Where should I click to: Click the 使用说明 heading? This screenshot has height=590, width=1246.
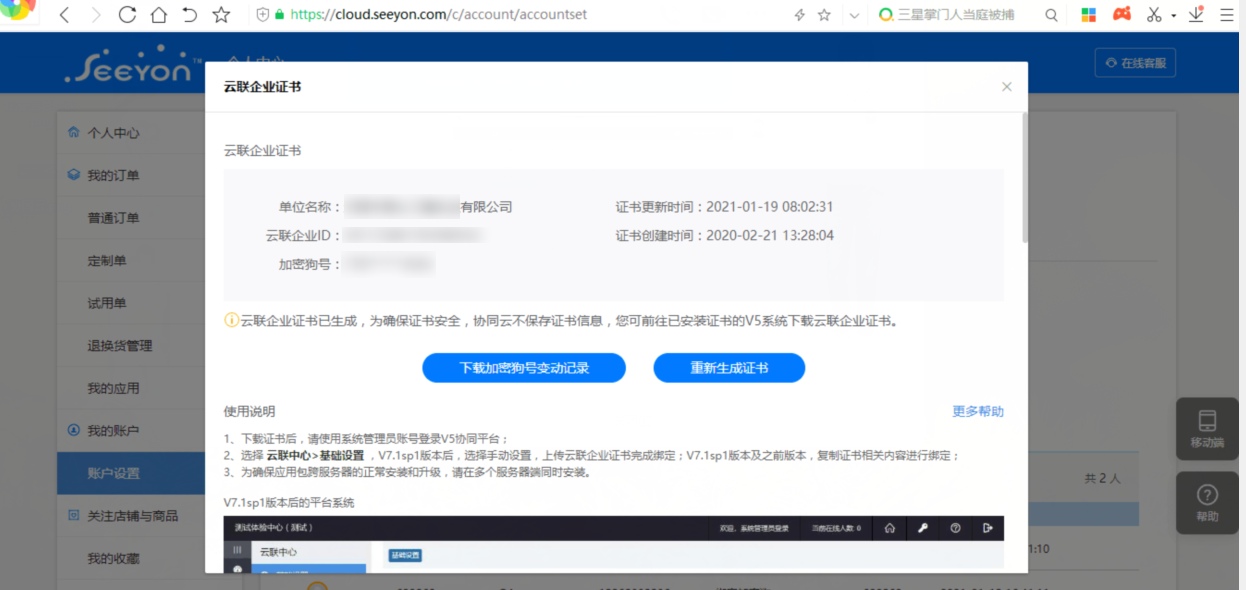click(x=249, y=412)
